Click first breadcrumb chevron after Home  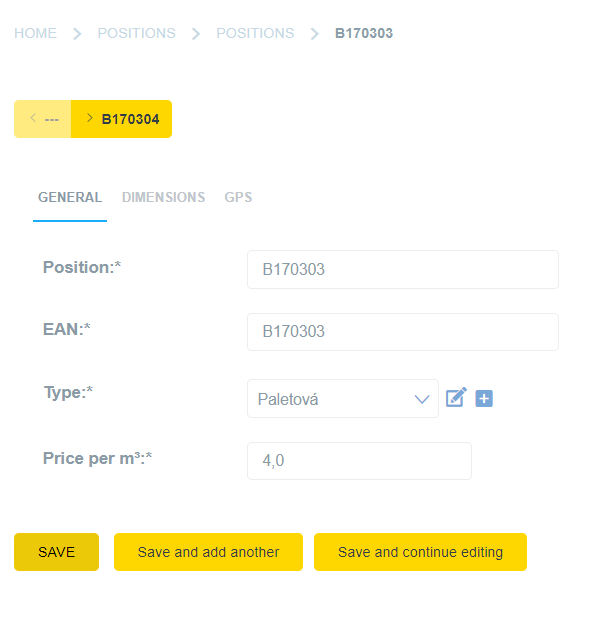pyautogui.click(x=77, y=33)
